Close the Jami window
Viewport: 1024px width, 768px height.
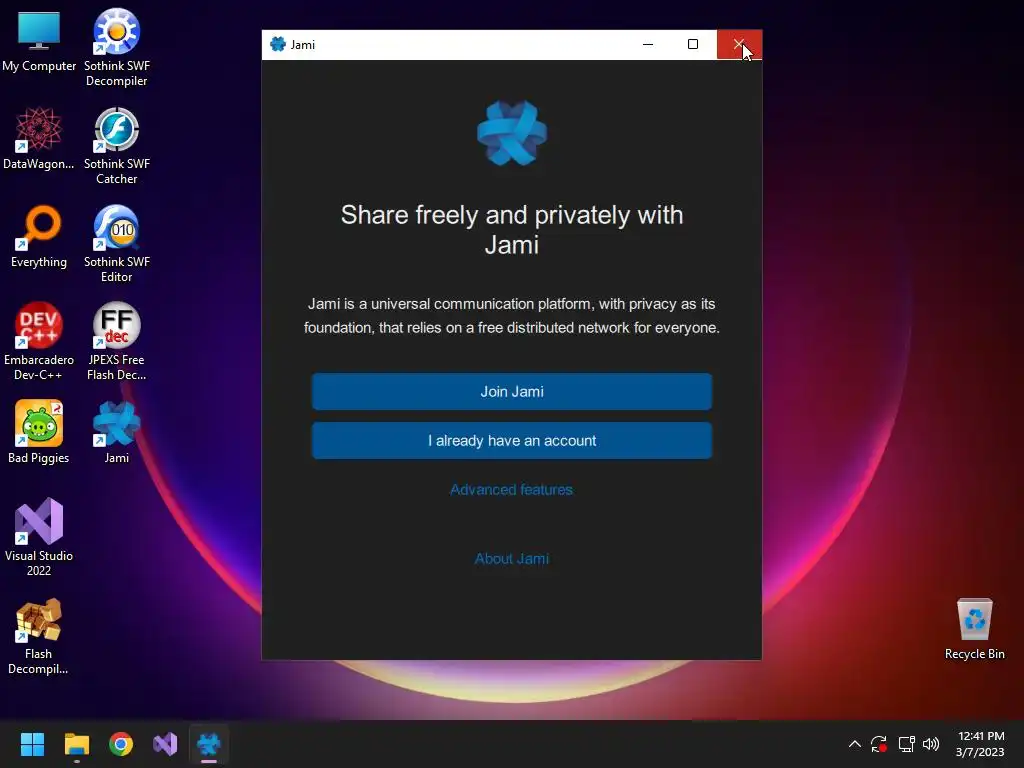click(x=739, y=44)
